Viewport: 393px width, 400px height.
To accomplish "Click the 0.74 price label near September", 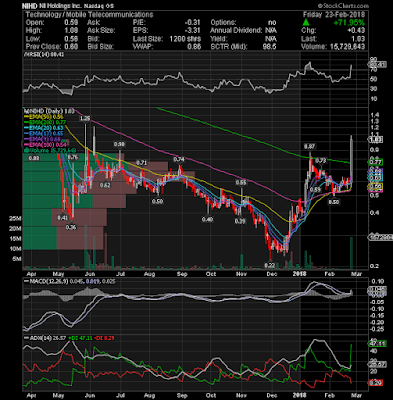I will tap(179, 159).
